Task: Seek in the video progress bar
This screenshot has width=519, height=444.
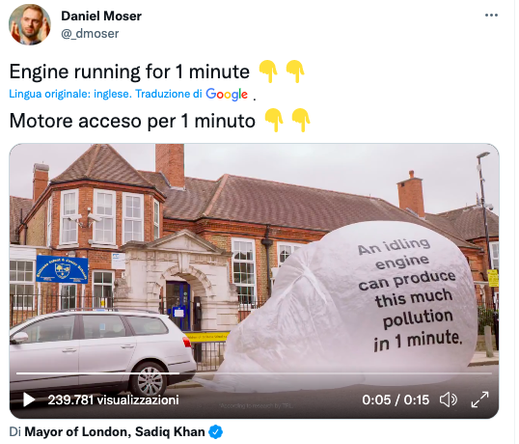Action: click(x=254, y=373)
